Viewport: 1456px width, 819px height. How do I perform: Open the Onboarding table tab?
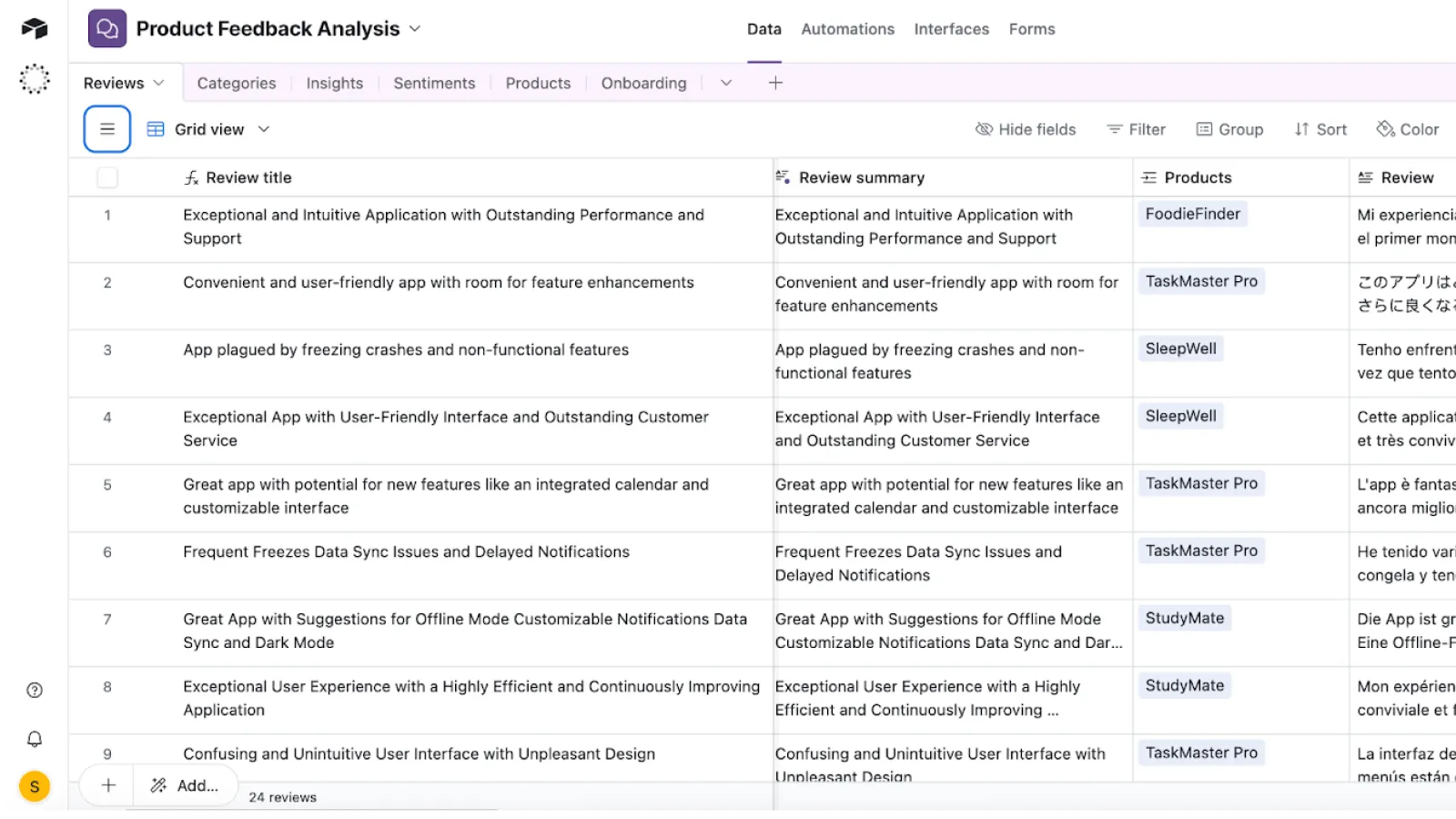(644, 83)
